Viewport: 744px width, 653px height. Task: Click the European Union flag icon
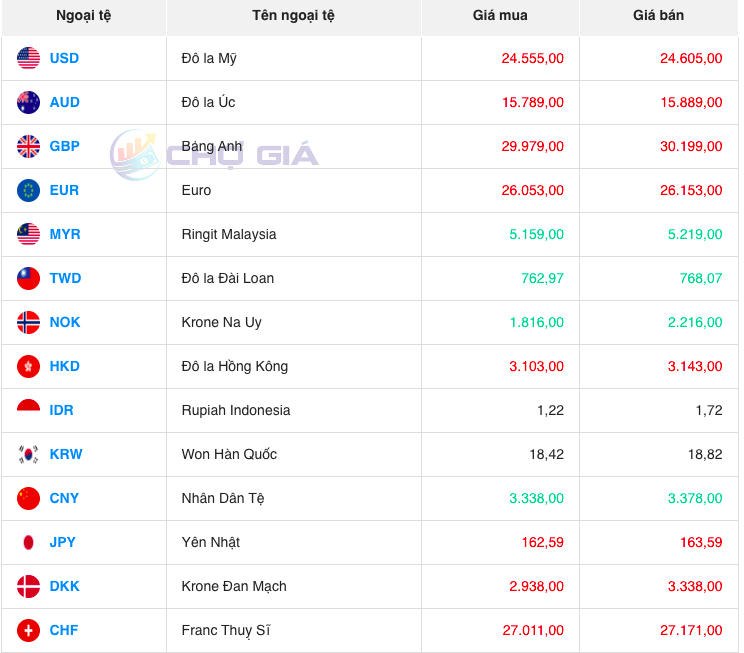click(28, 190)
